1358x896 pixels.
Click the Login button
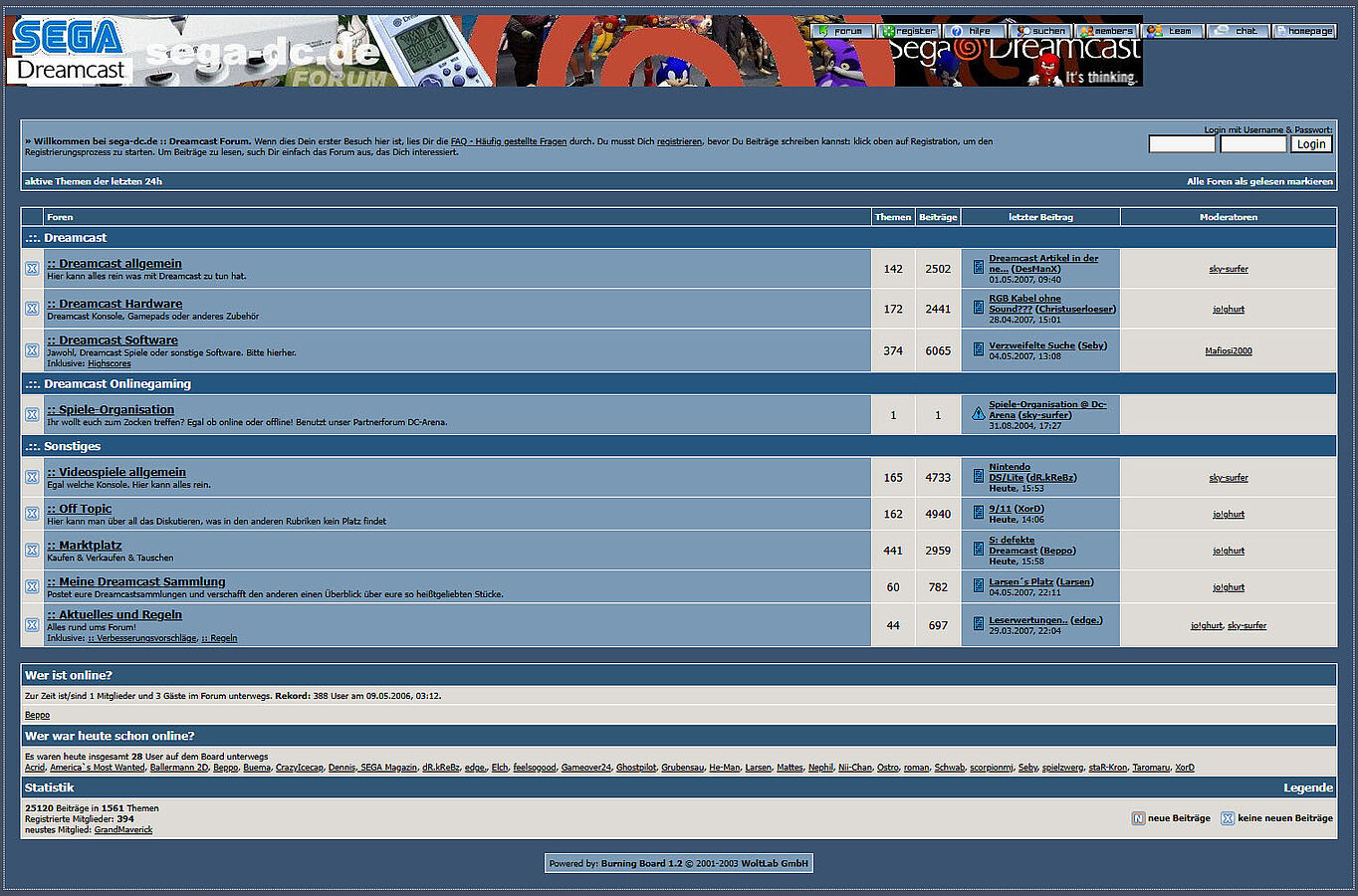[1311, 144]
